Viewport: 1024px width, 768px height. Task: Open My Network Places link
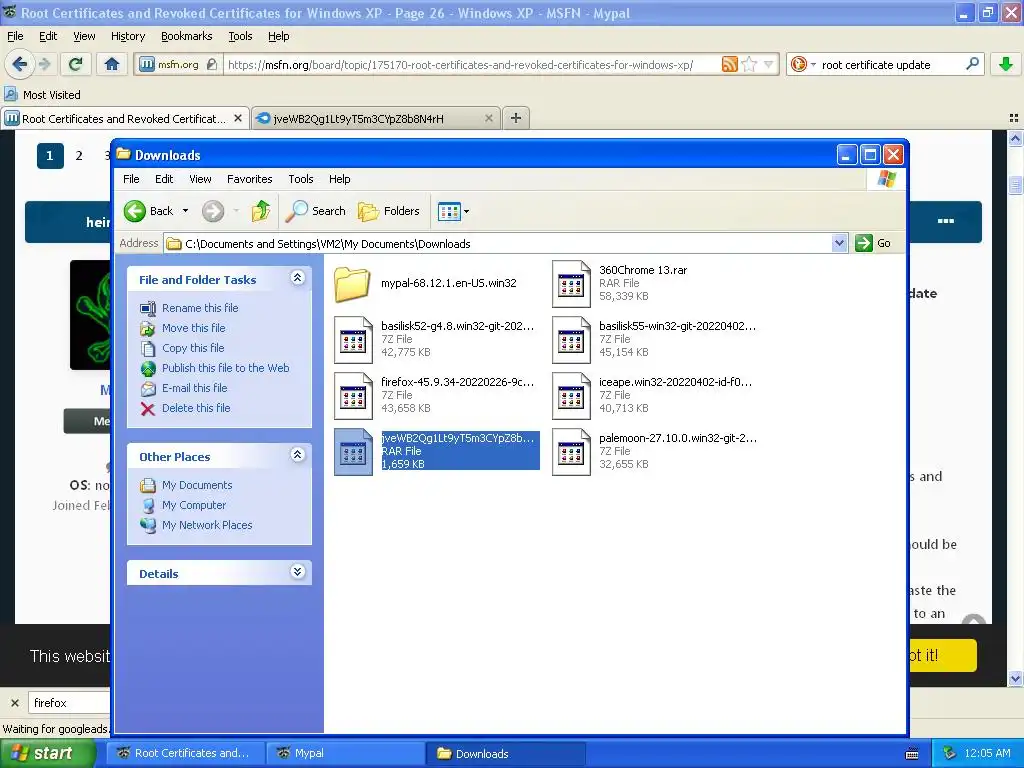tap(207, 525)
